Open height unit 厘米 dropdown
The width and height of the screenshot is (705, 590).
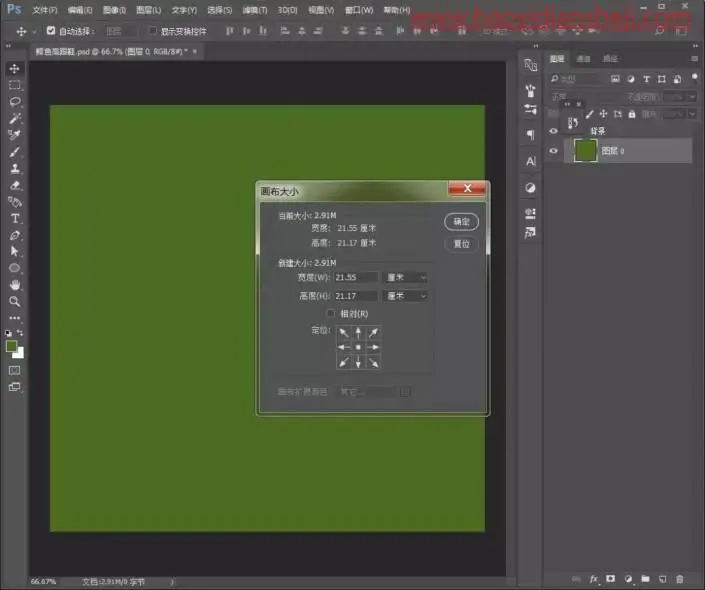pyautogui.click(x=405, y=296)
